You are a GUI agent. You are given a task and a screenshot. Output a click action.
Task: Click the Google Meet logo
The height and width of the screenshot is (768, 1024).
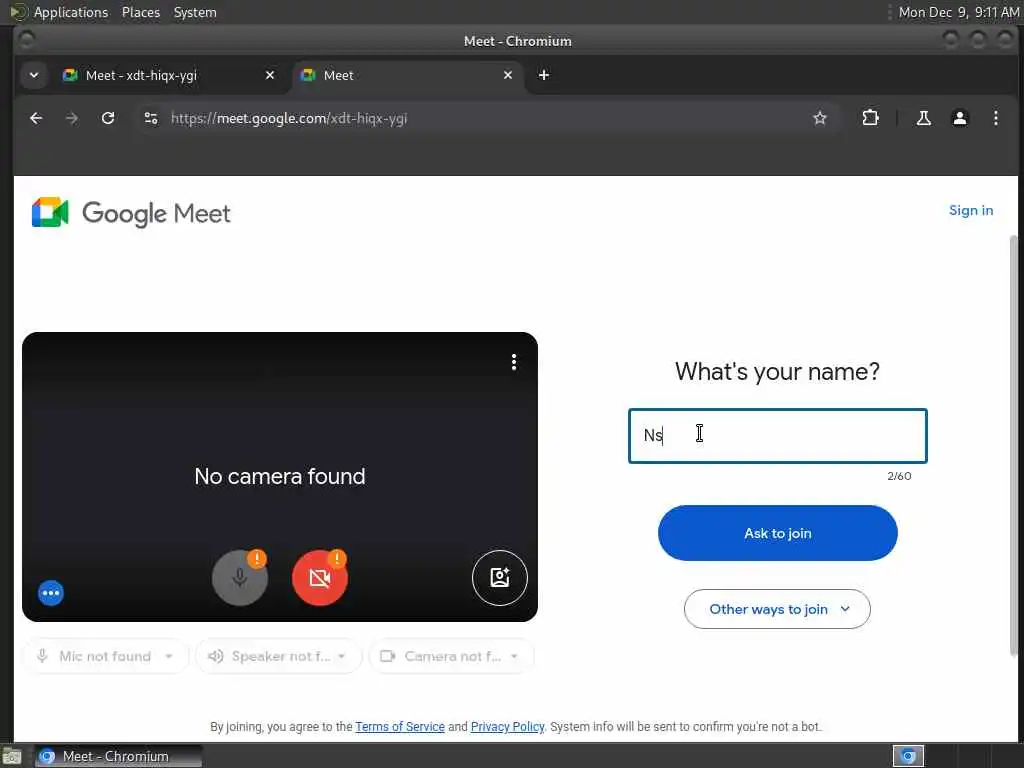click(x=131, y=213)
